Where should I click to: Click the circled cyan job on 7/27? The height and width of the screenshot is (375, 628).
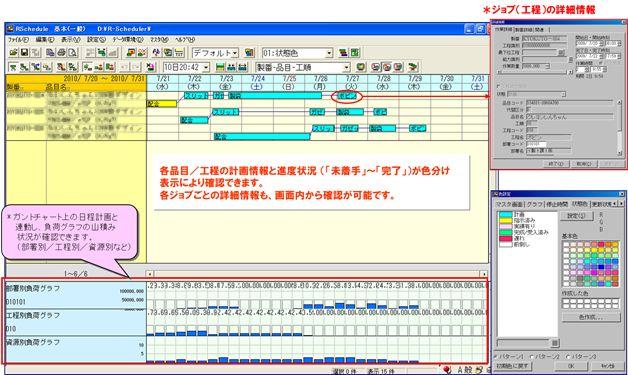[347, 96]
